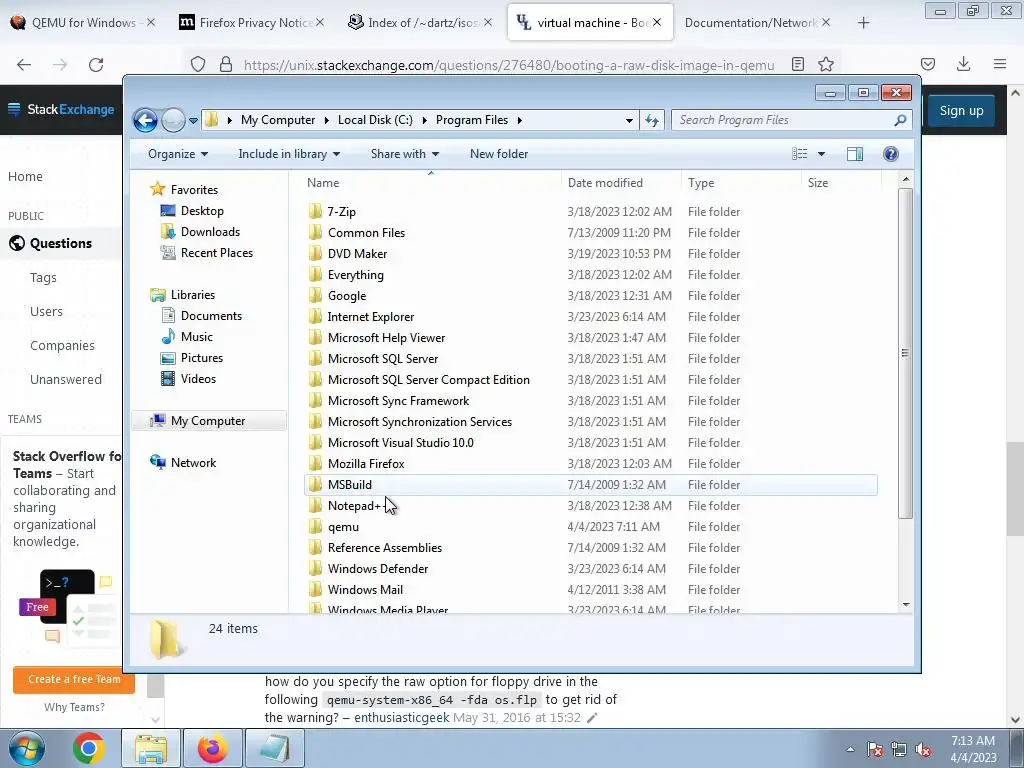The height and width of the screenshot is (768, 1024).
Task: Switch to Firefox Privacy Notice tab
Action: pyautogui.click(x=251, y=23)
